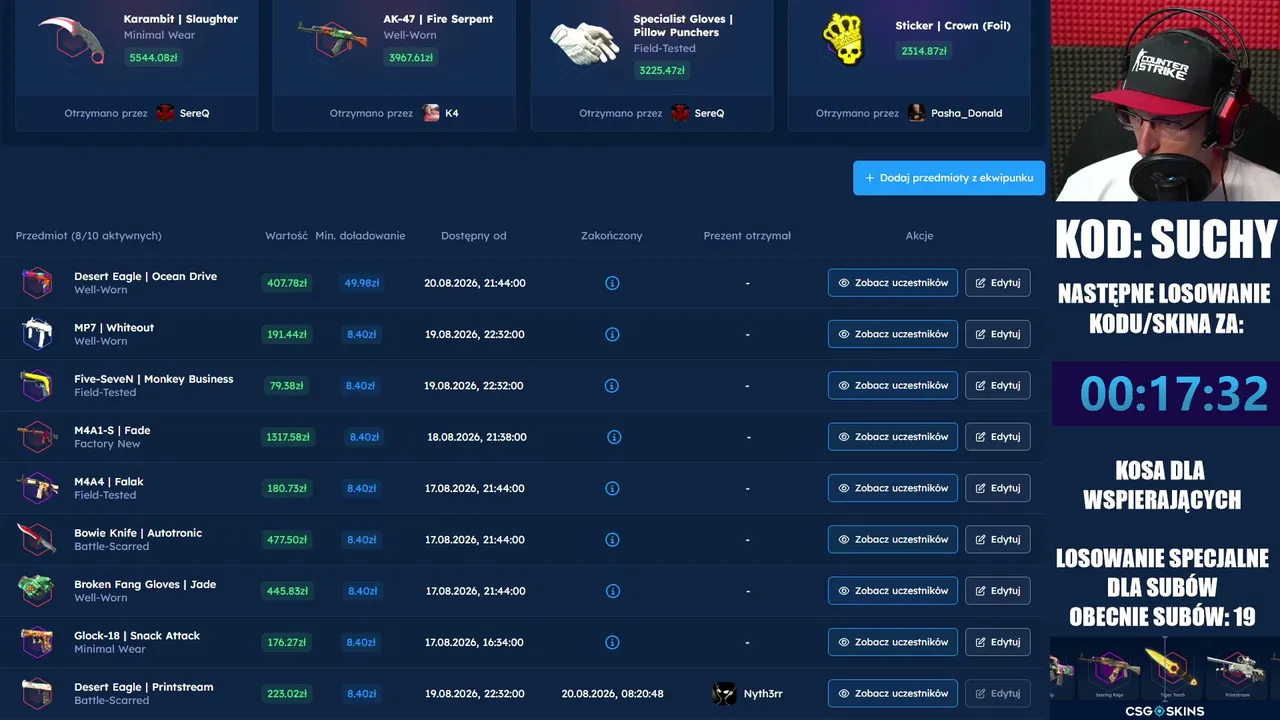This screenshot has height=720, width=1280.
Task: Click the SereQ username under Karambit Slaughter
Action: pos(195,113)
